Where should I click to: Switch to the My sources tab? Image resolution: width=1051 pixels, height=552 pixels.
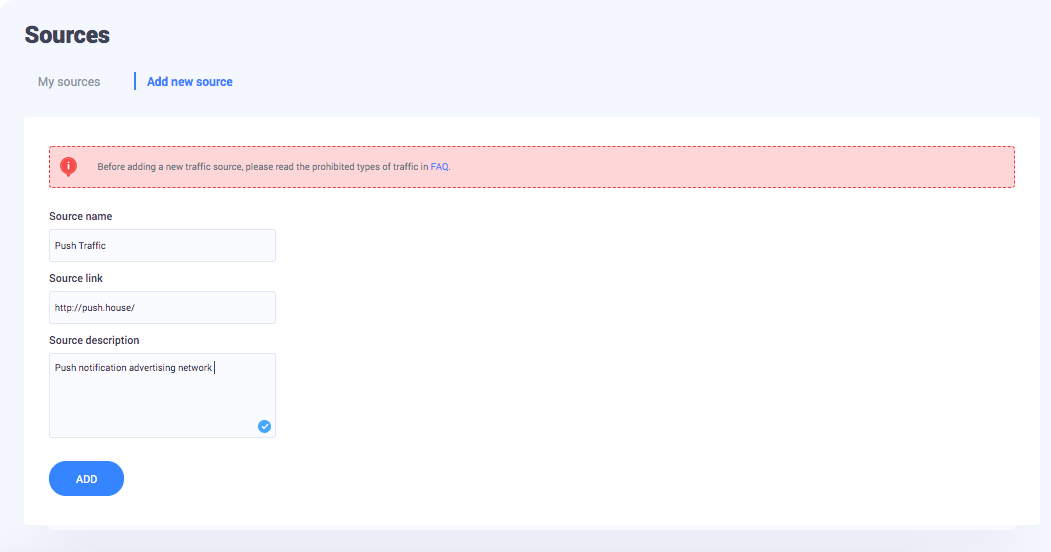tap(69, 82)
